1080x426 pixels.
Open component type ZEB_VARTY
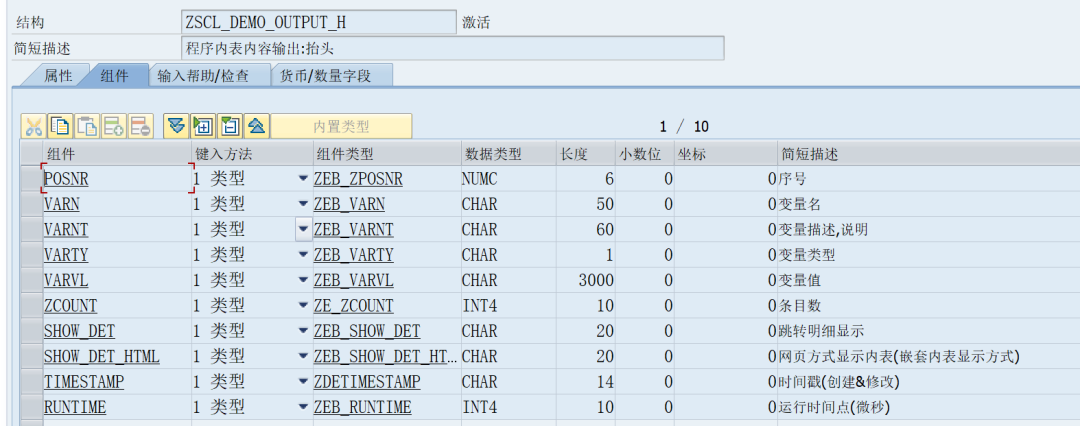pyautogui.click(x=353, y=256)
